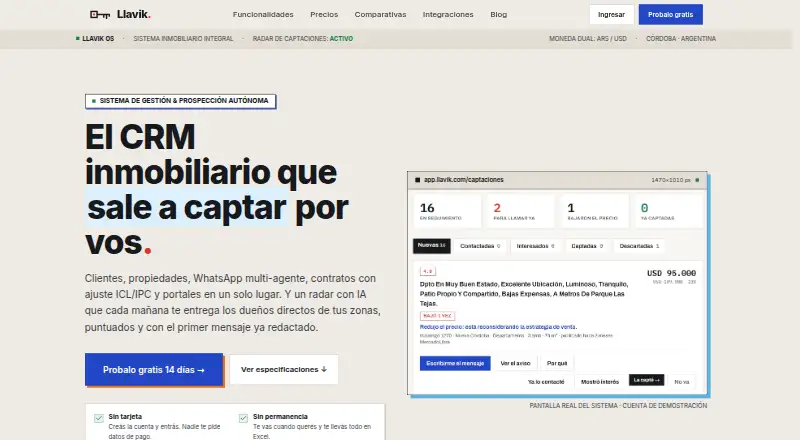Visit the Blog link

[498, 14]
